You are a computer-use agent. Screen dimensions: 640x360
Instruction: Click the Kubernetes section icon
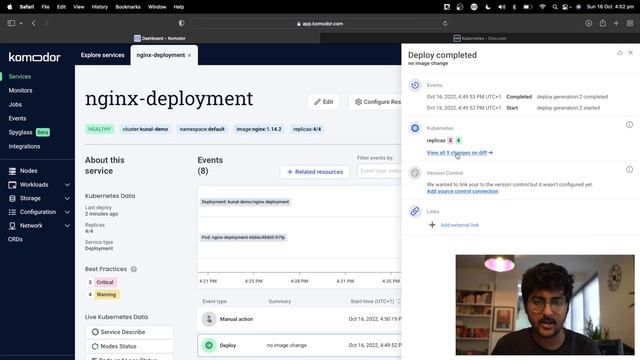415,128
